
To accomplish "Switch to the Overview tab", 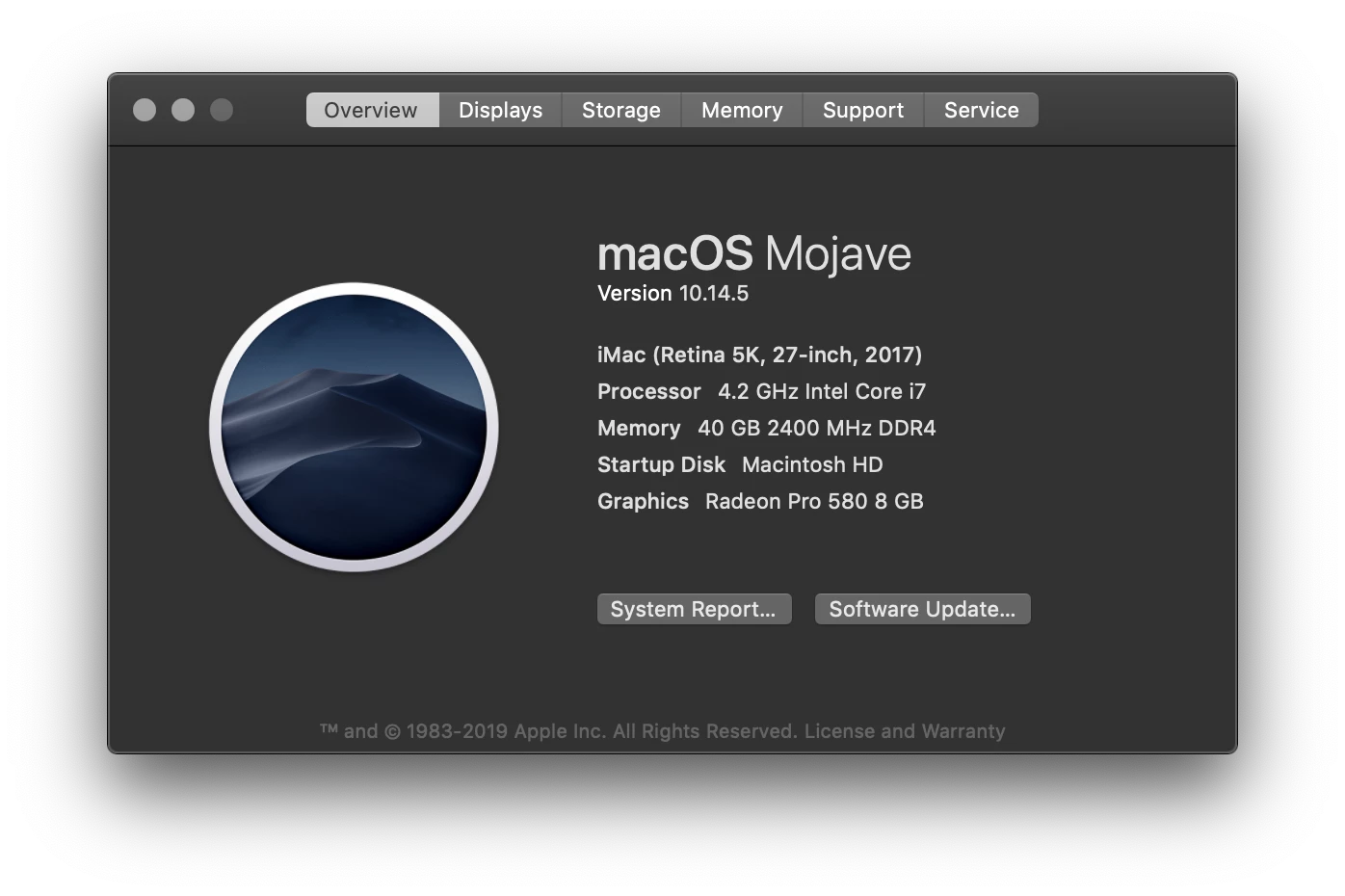I will point(372,110).
